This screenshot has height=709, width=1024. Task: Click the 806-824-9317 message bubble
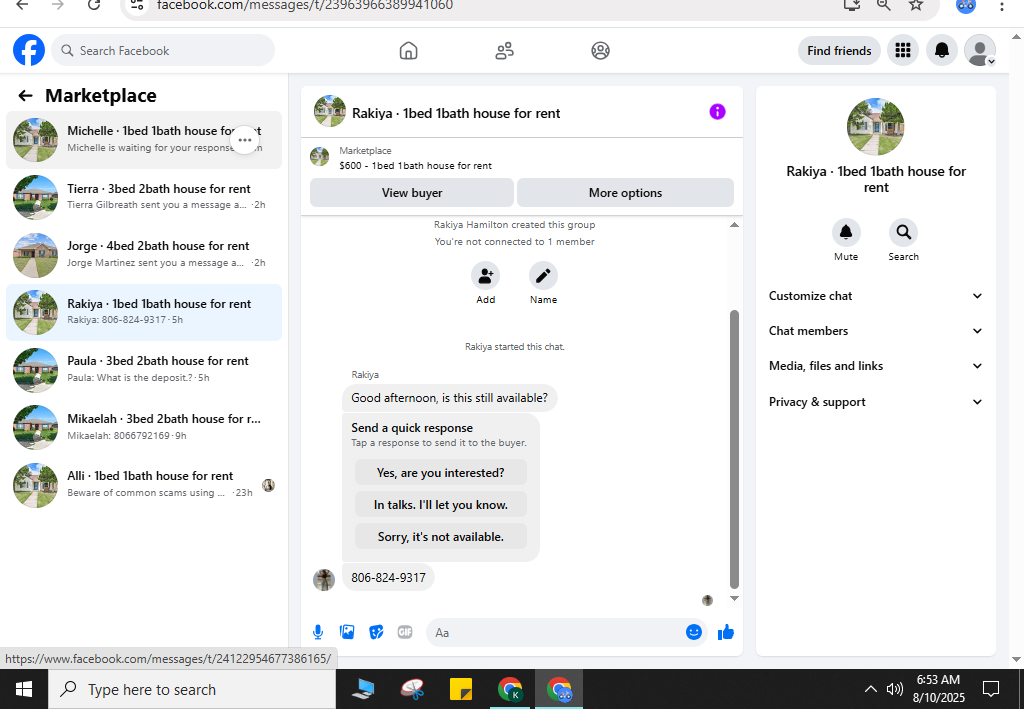click(388, 578)
